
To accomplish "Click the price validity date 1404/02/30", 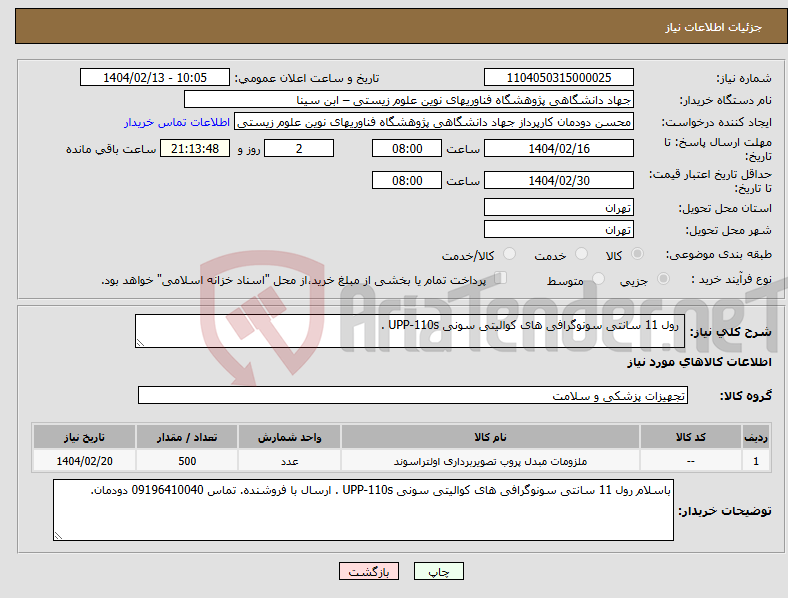I will (x=558, y=180).
